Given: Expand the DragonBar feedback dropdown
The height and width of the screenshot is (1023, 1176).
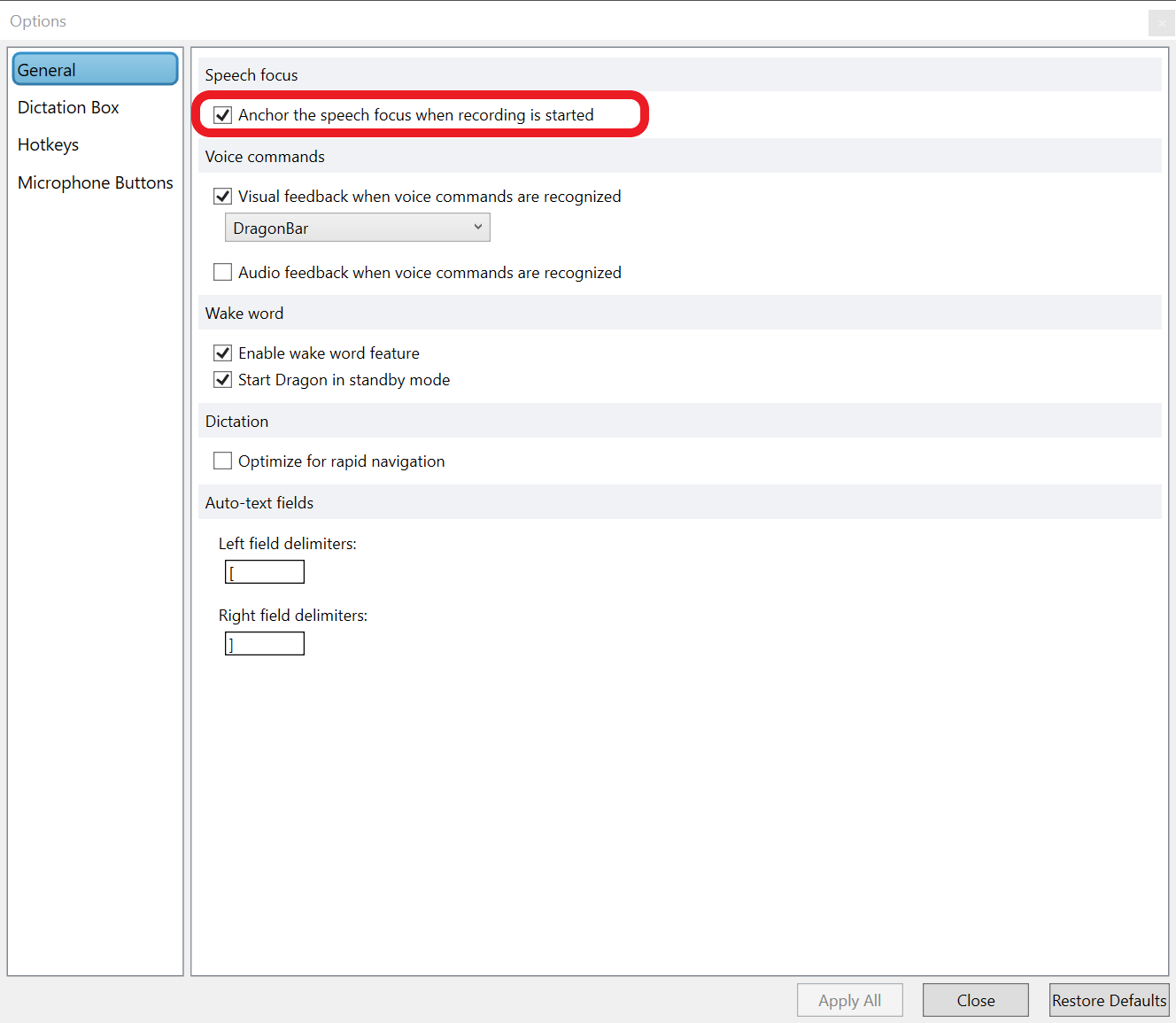Looking at the screenshot, I should tap(357, 228).
